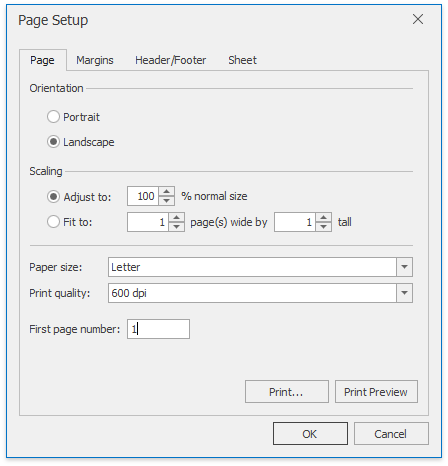Click the pages tall field
The image size is (448, 466).
tap(295, 222)
